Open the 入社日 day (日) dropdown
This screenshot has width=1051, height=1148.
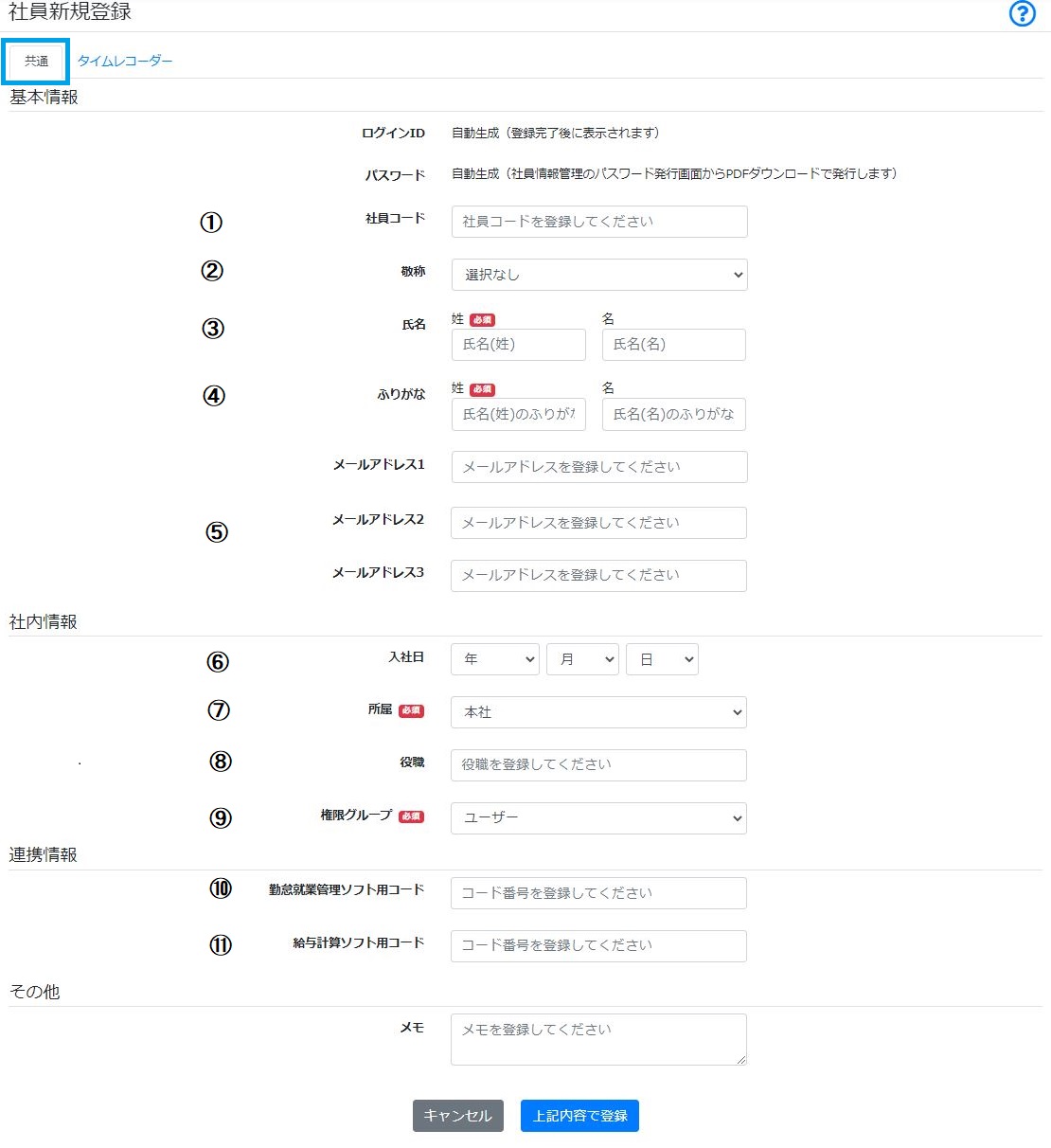pyautogui.click(x=662, y=659)
